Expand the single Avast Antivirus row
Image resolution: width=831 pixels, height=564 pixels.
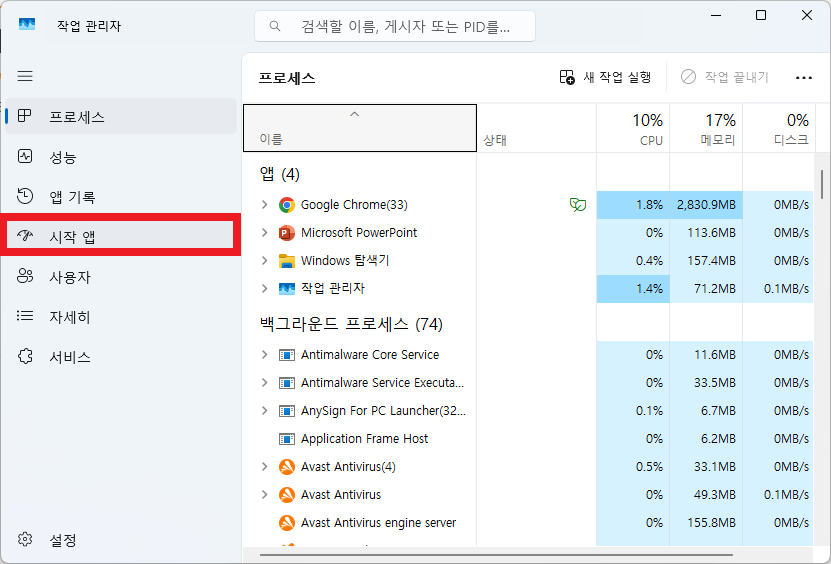coord(264,495)
